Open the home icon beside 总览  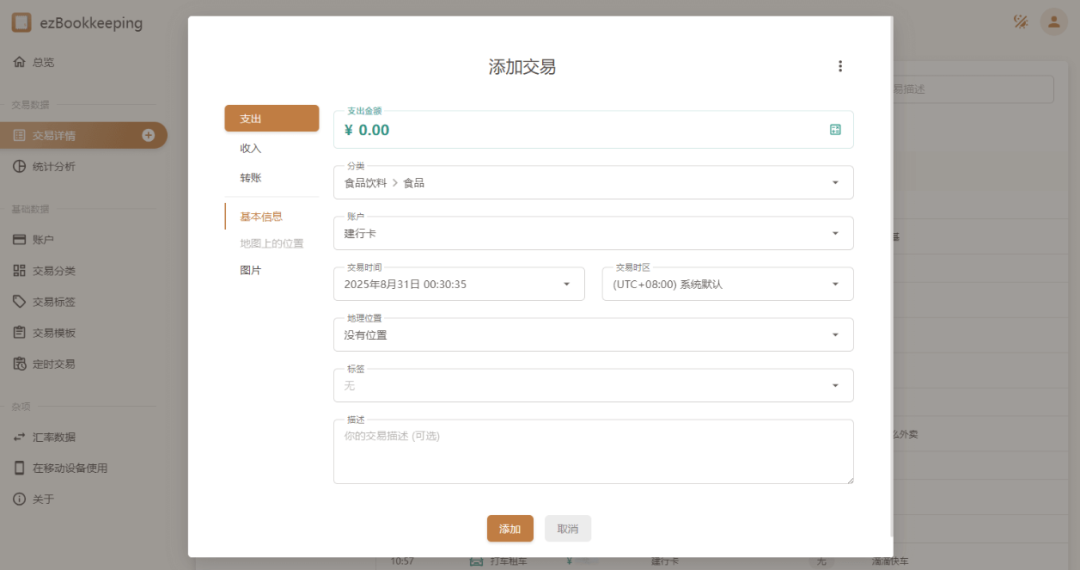coord(19,62)
